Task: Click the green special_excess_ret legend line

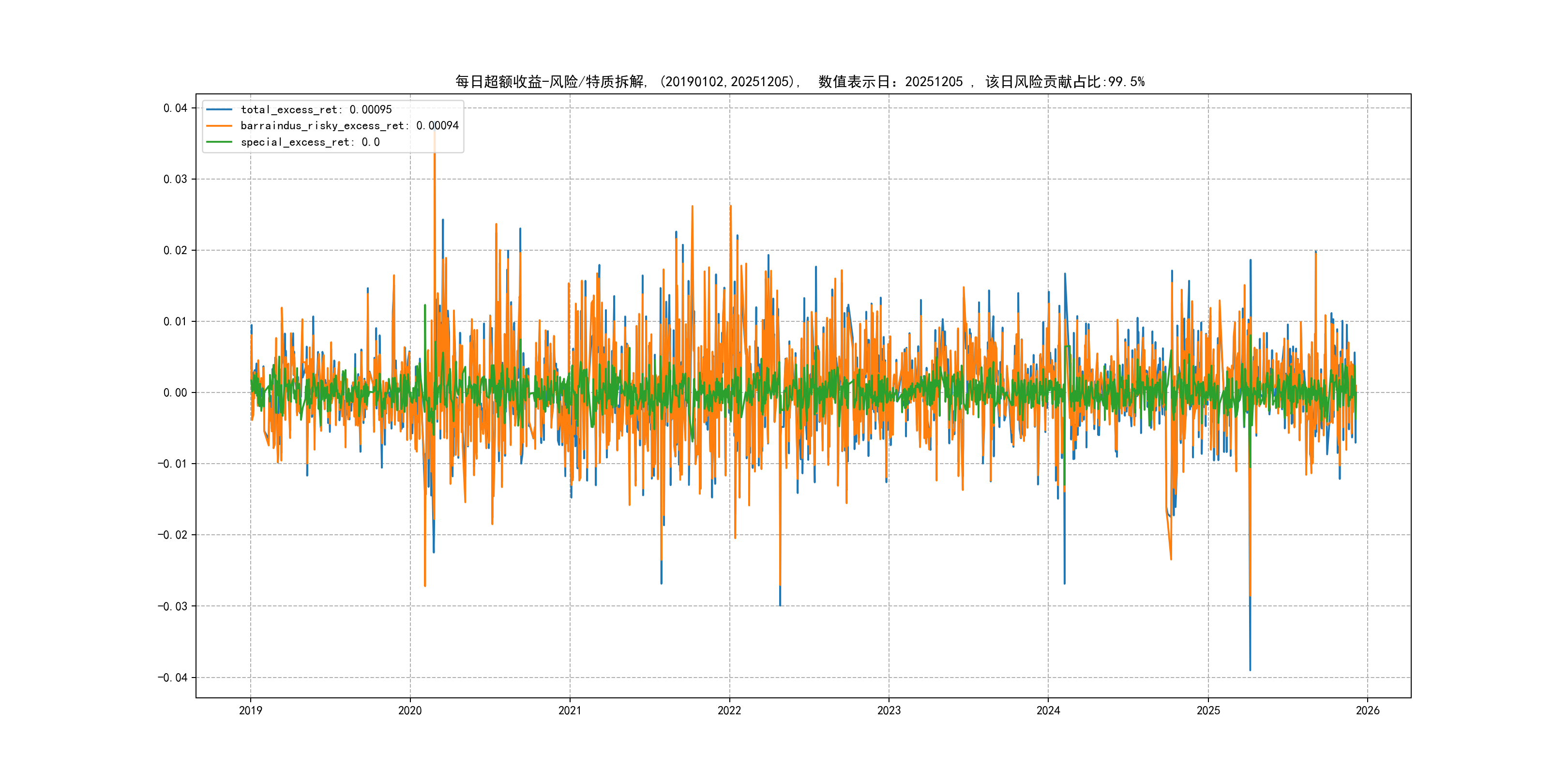Action: pyautogui.click(x=219, y=142)
